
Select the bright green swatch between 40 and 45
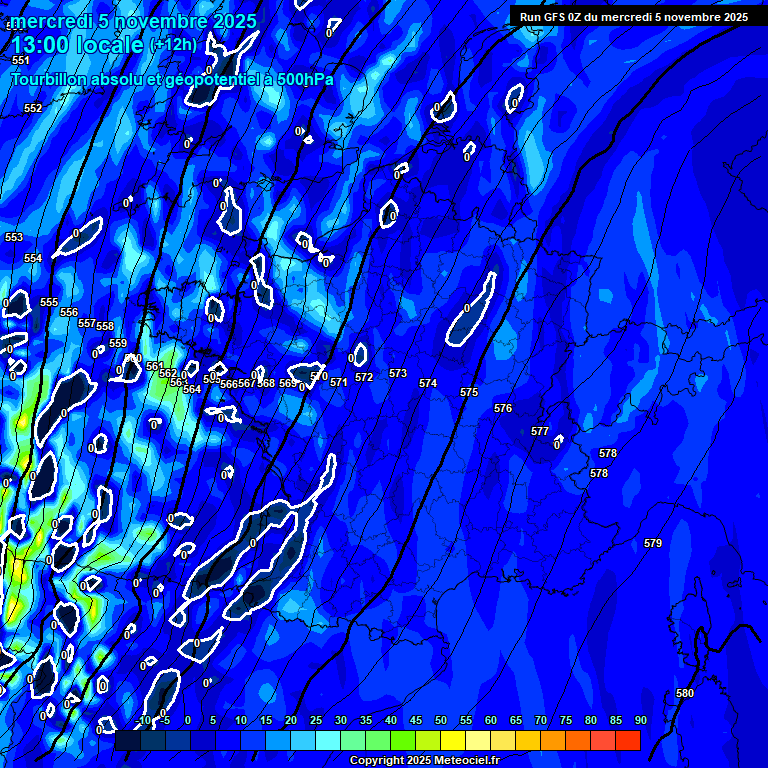[x=403, y=741]
